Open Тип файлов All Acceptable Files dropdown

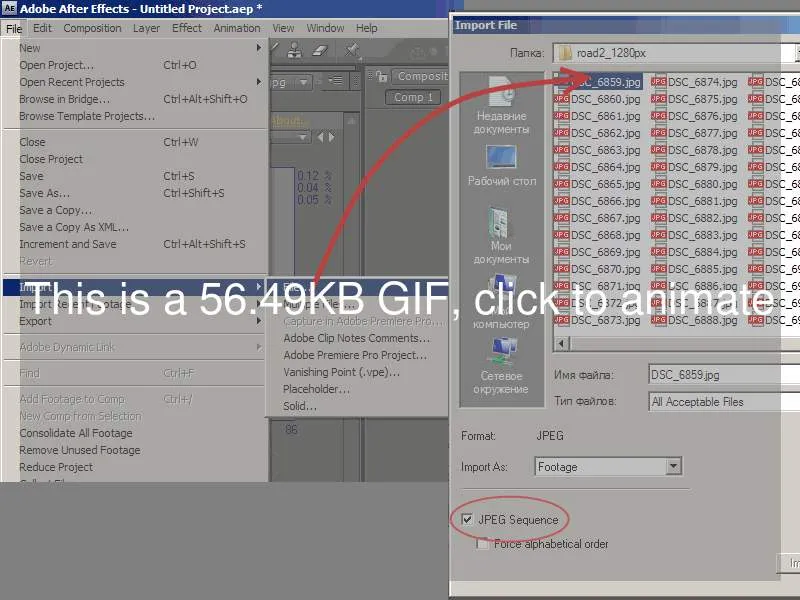click(x=723, y=402)
